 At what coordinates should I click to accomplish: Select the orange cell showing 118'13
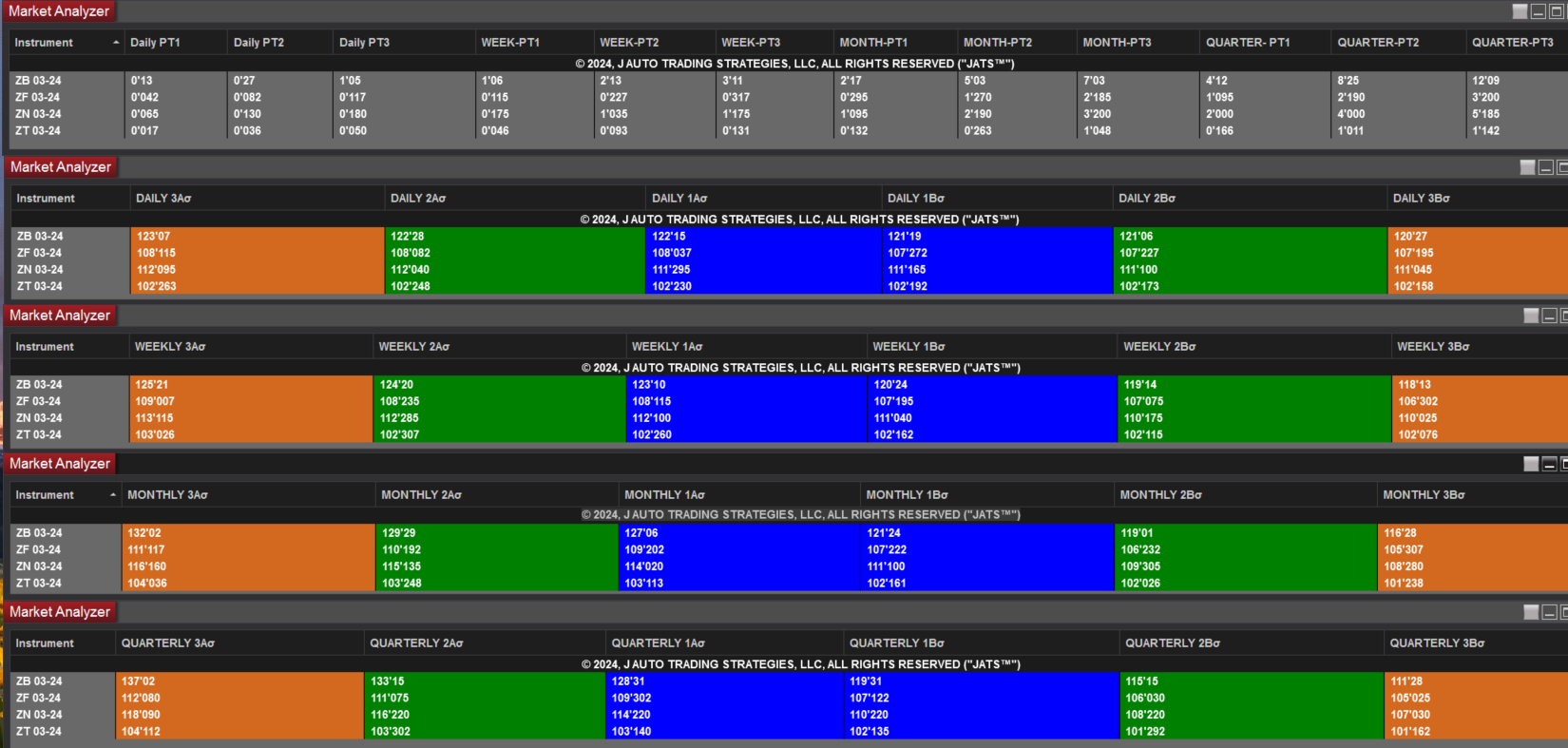click(x=1480, y=385)
